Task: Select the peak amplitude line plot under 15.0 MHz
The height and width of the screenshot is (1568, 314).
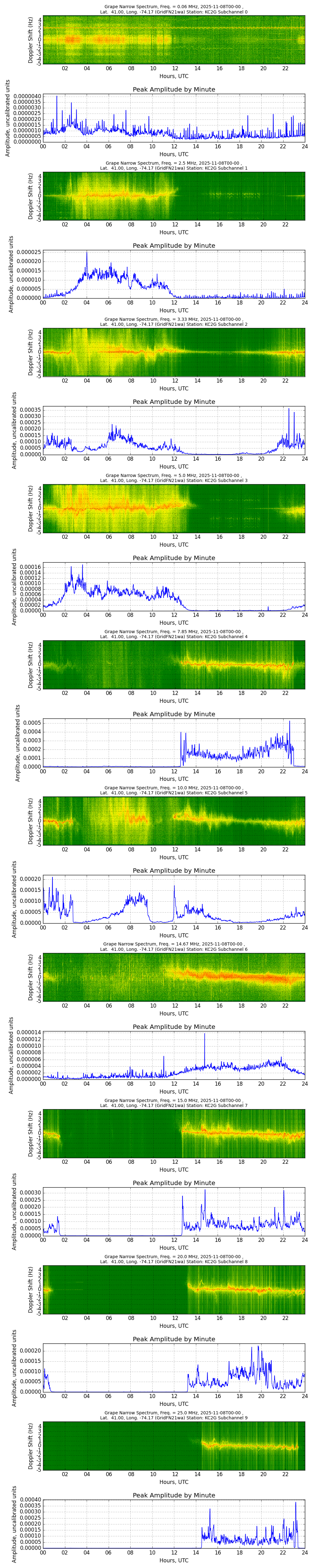Action: pos(174,1211)
